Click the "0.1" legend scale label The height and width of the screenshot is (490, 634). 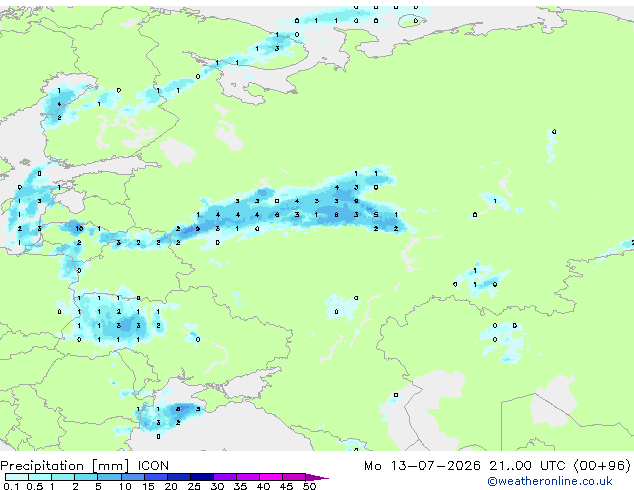[11, 486]
